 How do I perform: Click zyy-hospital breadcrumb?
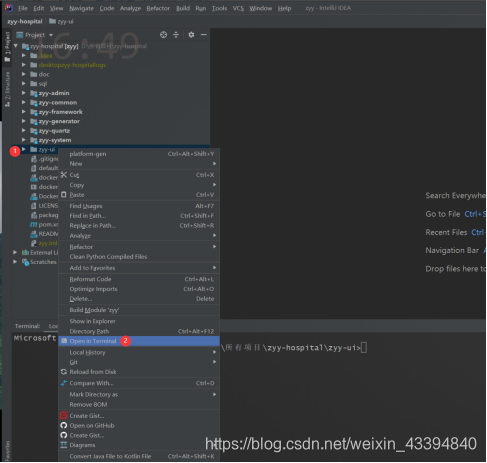(25, 21)
